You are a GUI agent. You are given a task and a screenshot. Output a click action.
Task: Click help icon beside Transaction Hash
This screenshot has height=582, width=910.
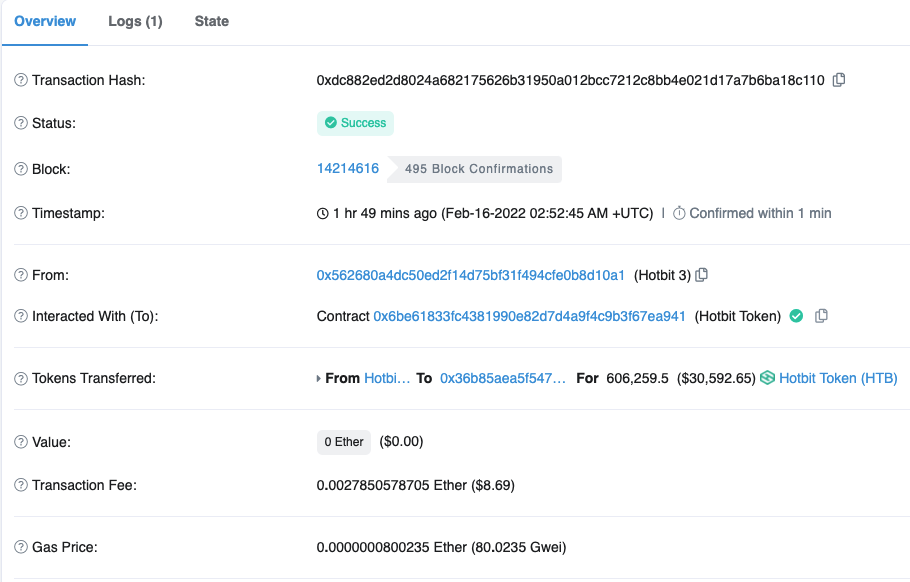21,80
